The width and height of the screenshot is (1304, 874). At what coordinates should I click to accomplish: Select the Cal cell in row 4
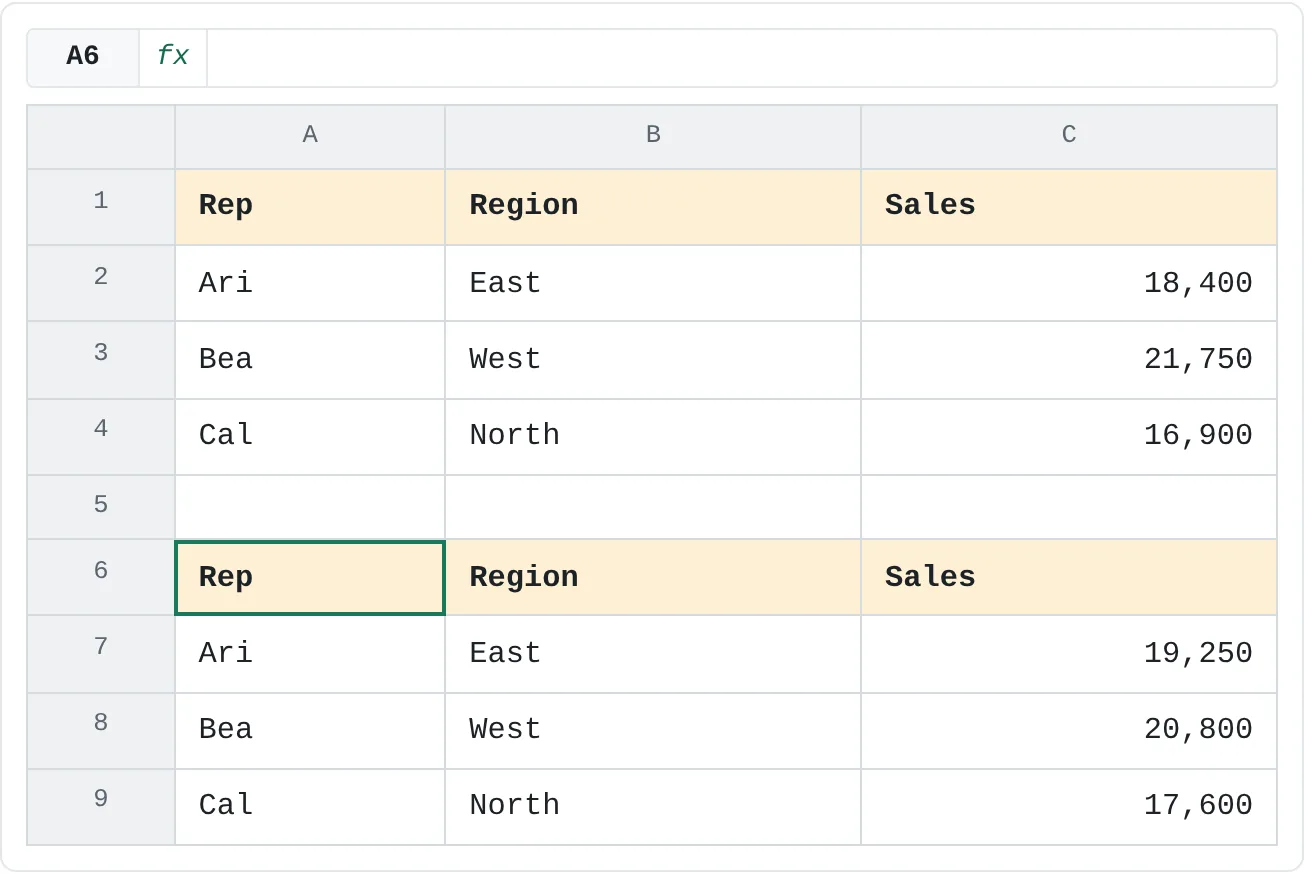pyautogui.click(x=310, y=437)
